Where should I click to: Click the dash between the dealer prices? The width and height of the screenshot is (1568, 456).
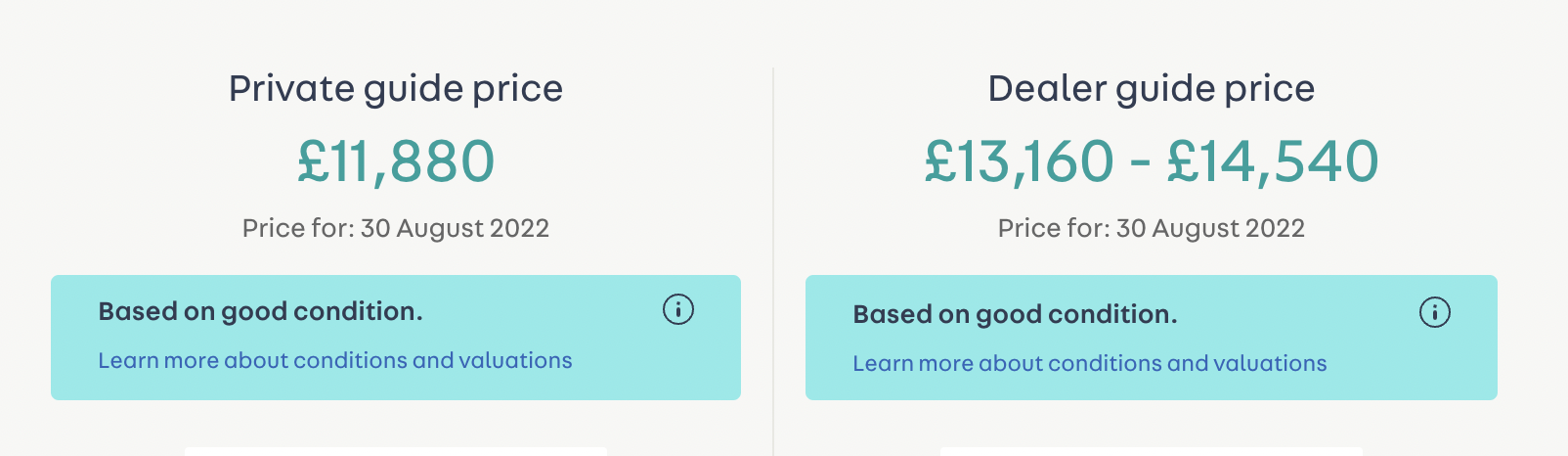(1140, 163)
